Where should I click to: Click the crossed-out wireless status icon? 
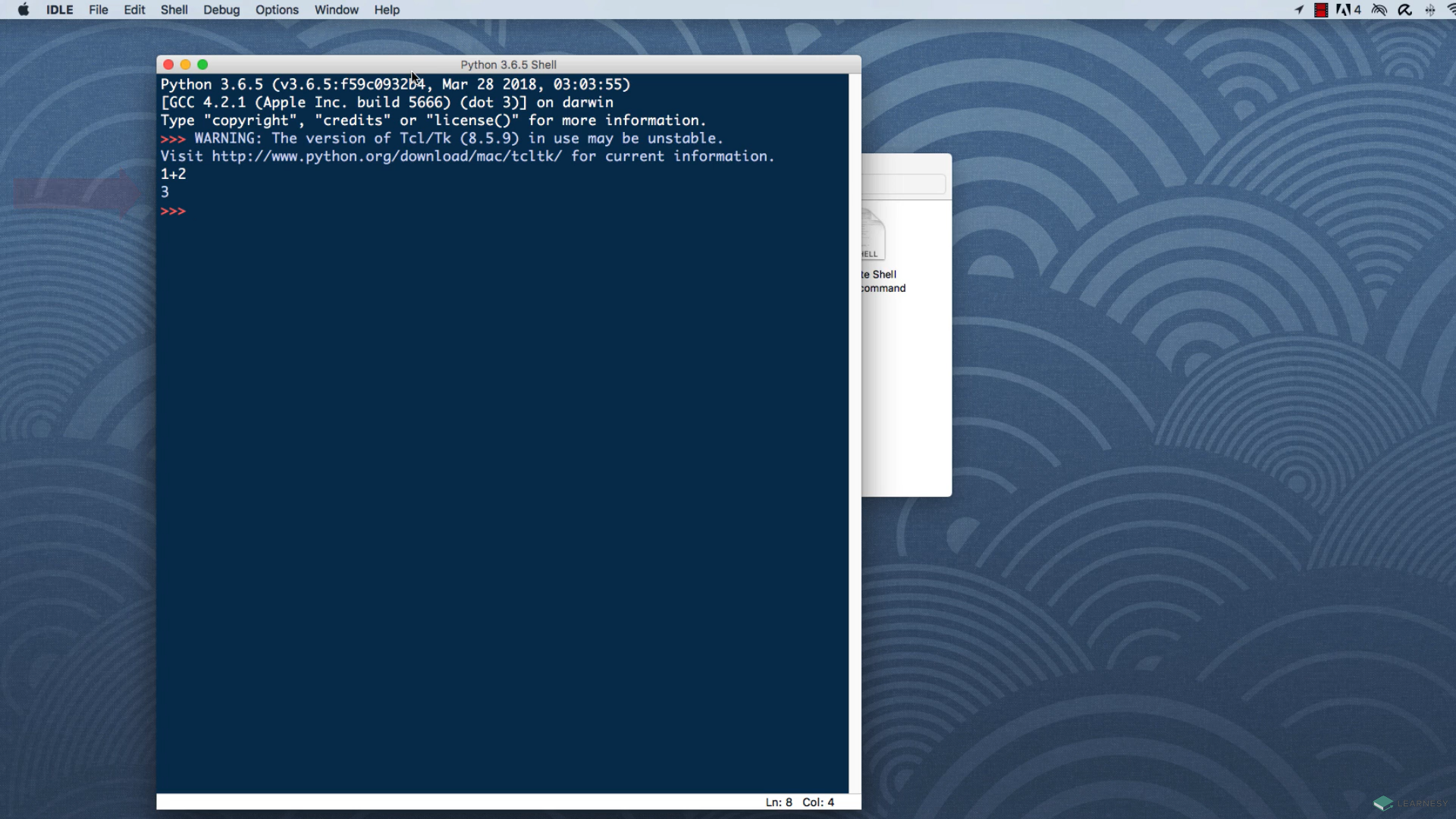(x=1379, y=10)
